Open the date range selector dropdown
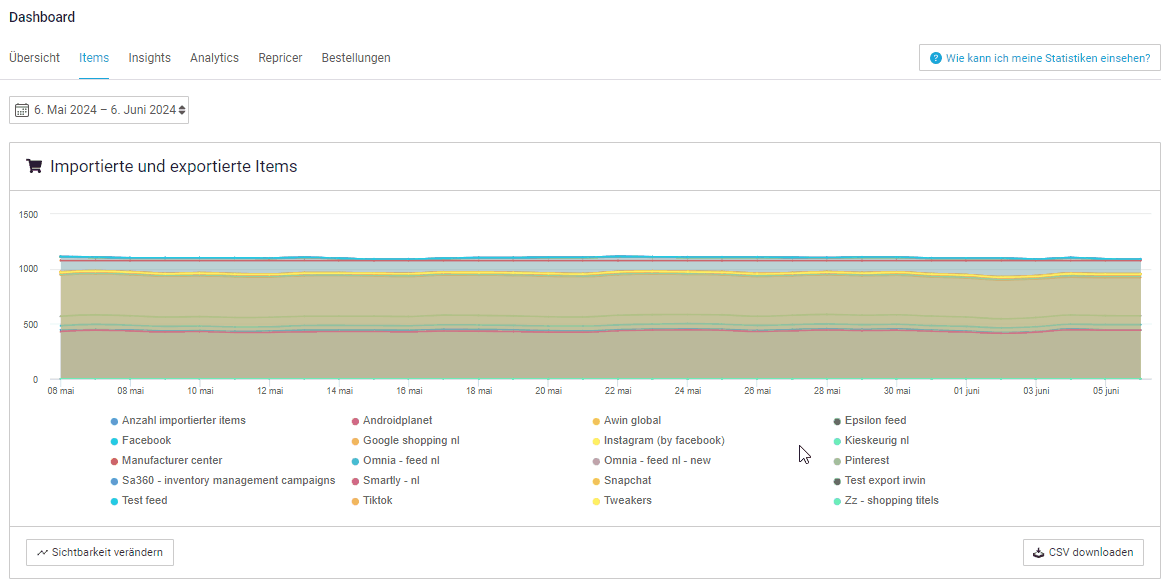The width and height of the screenshot is (1161, 579). [x=98, y=110]
